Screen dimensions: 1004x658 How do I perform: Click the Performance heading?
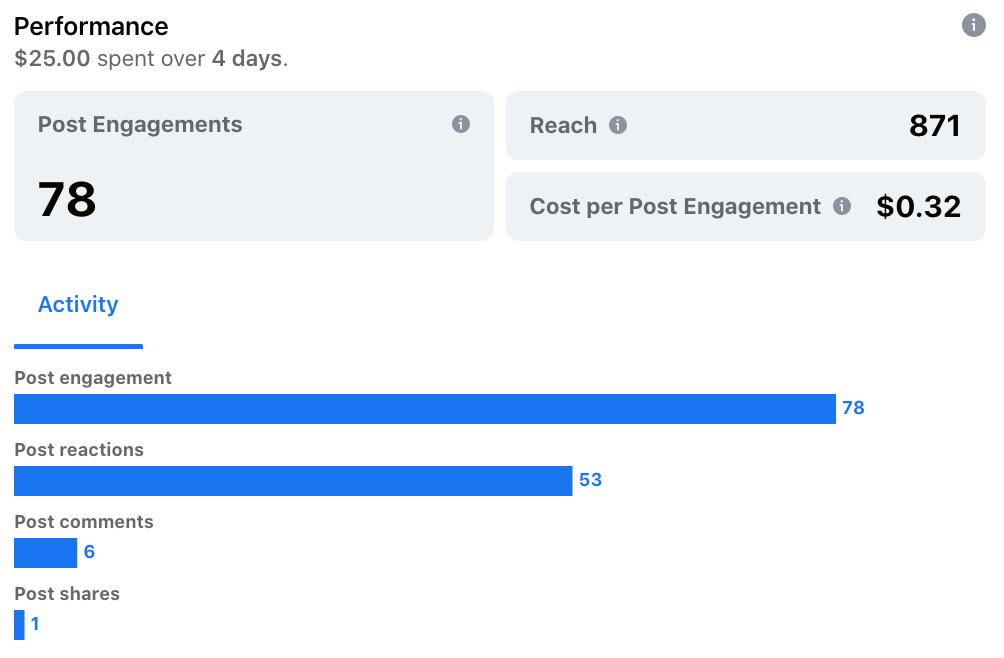(91, 26)
